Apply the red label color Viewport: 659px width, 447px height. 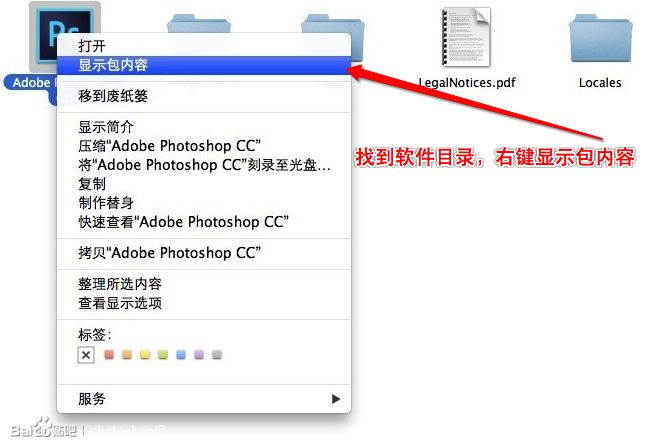click(x=109, y=355)
